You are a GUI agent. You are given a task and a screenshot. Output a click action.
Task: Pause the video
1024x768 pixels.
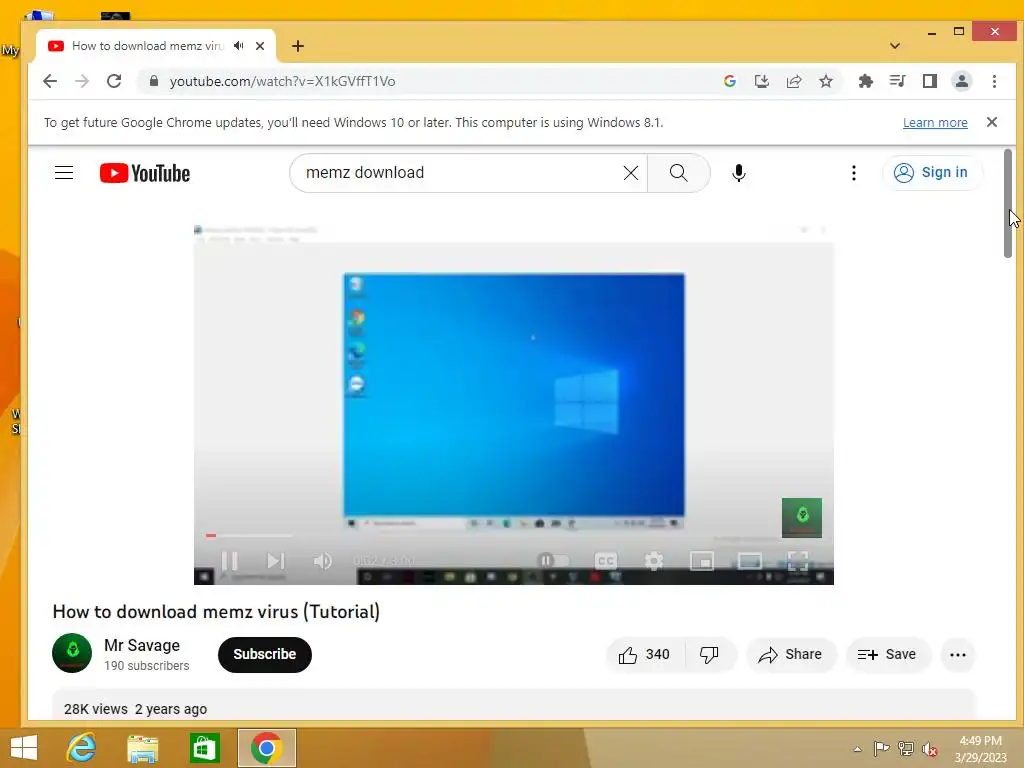pos(229,561)
